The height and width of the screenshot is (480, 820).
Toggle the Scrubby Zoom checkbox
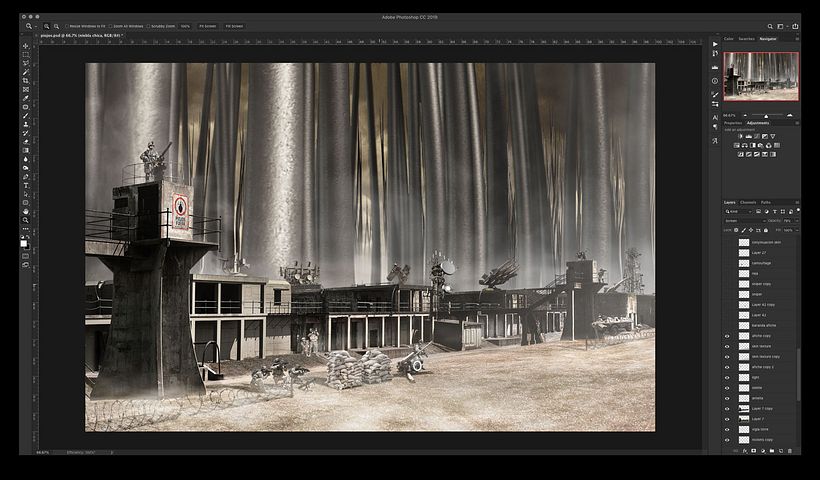[149, 26]
